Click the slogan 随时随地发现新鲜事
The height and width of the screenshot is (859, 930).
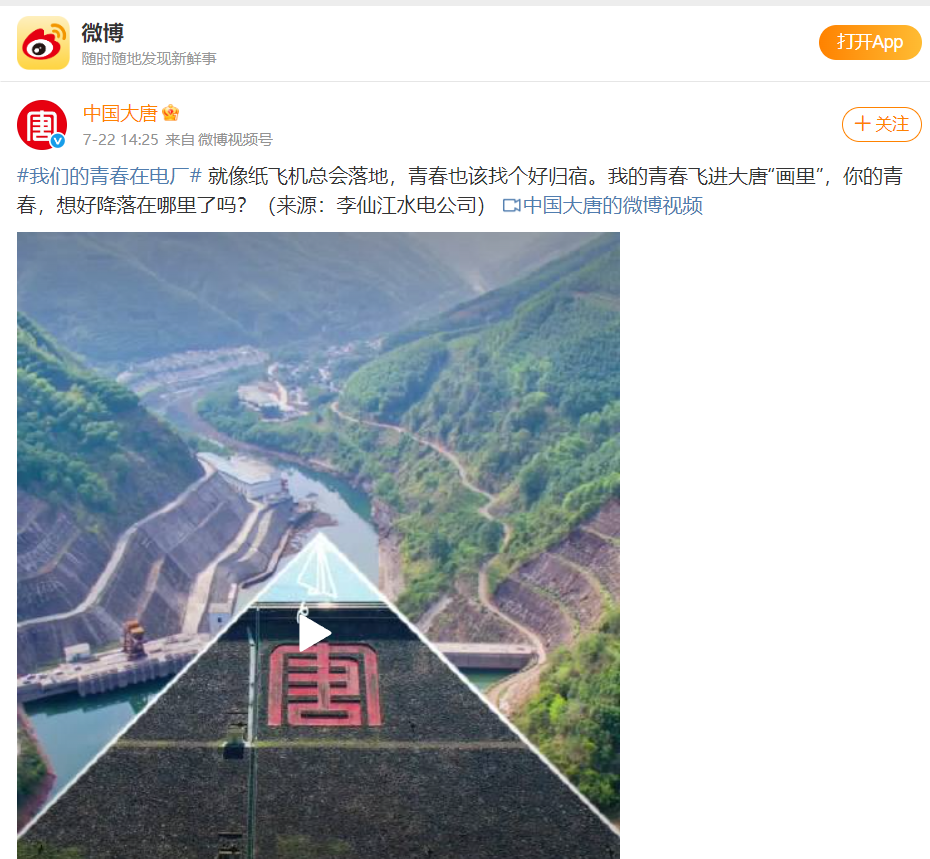point(149,59)
